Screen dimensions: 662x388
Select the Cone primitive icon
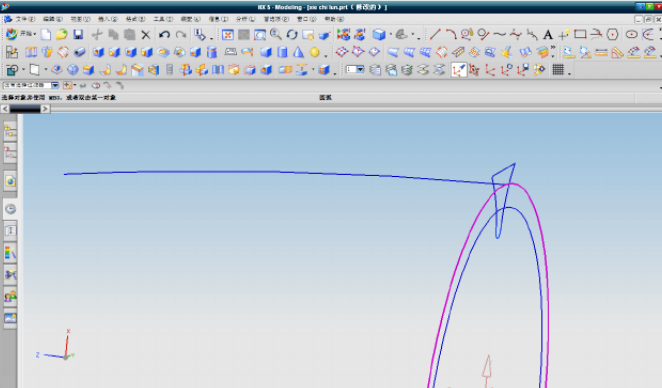(298, 52)
